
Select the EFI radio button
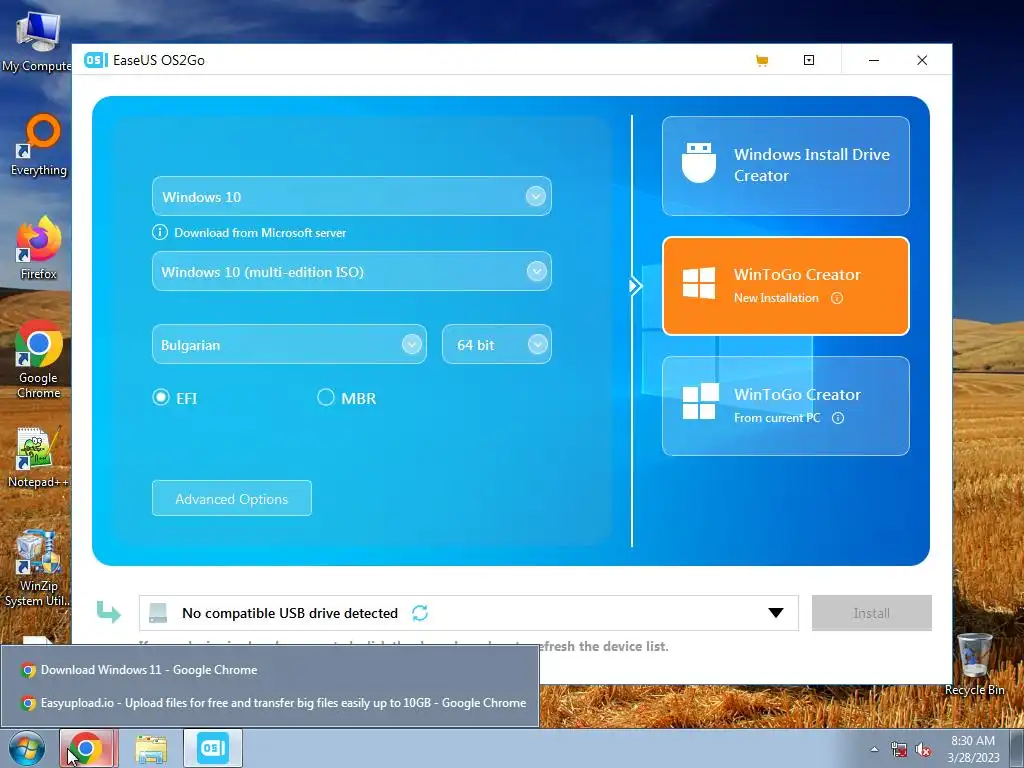pyautogui.click(x=161, y=397)
